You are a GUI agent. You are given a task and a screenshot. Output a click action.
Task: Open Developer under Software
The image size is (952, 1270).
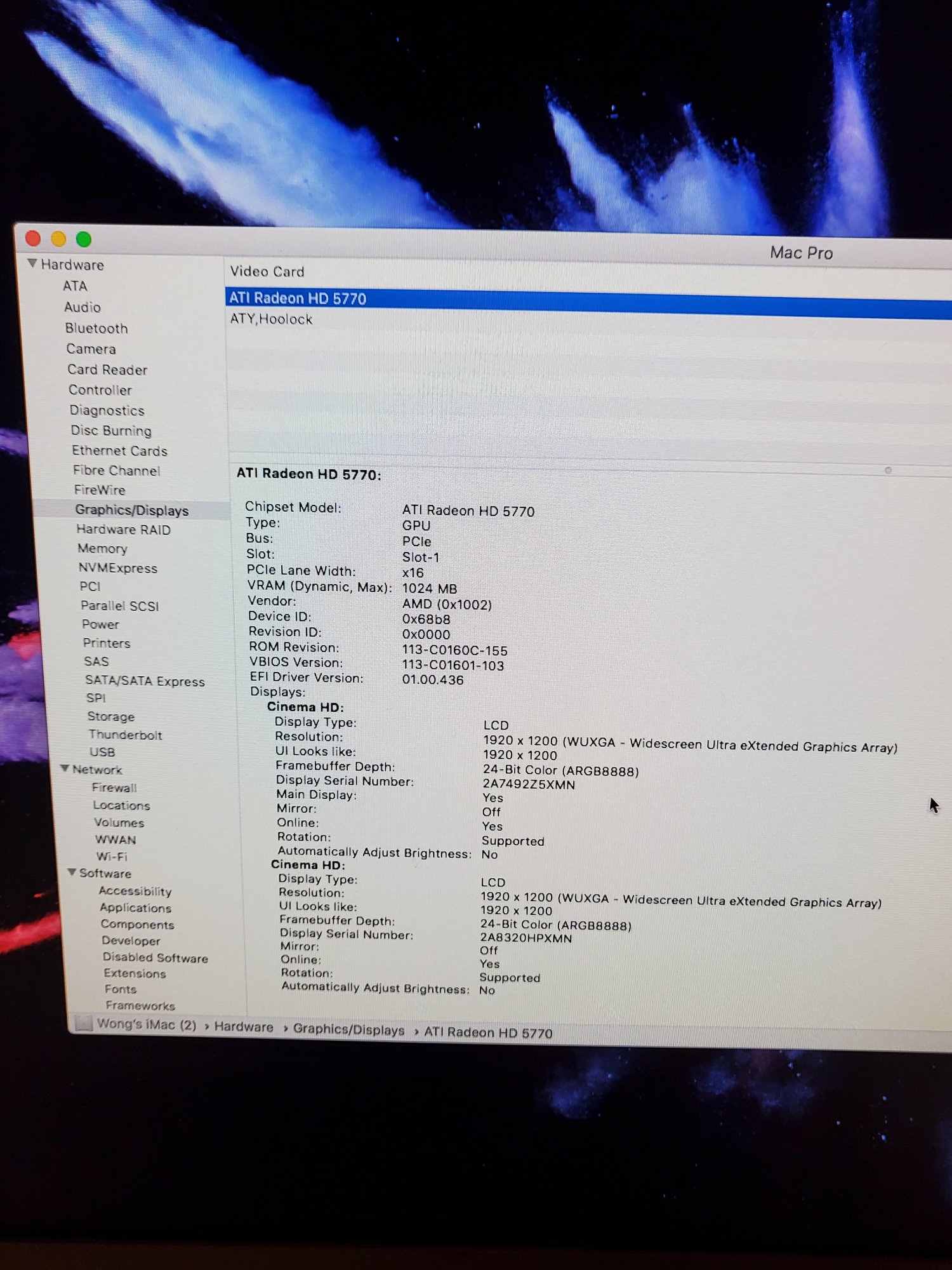[131, 940]
